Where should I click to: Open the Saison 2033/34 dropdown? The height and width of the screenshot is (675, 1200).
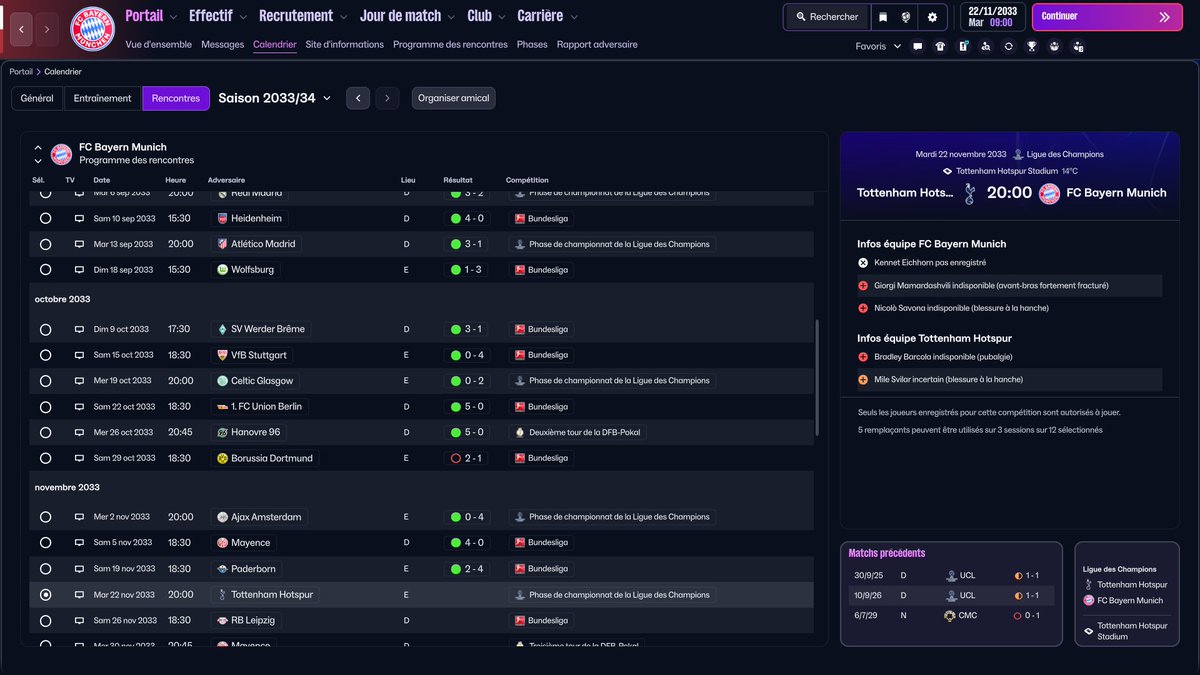(274, 98)
